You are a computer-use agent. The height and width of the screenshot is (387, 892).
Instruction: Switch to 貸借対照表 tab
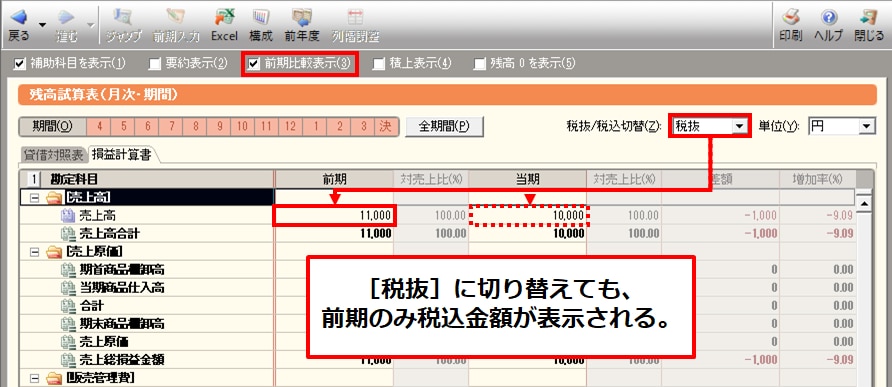pos(53,154)
